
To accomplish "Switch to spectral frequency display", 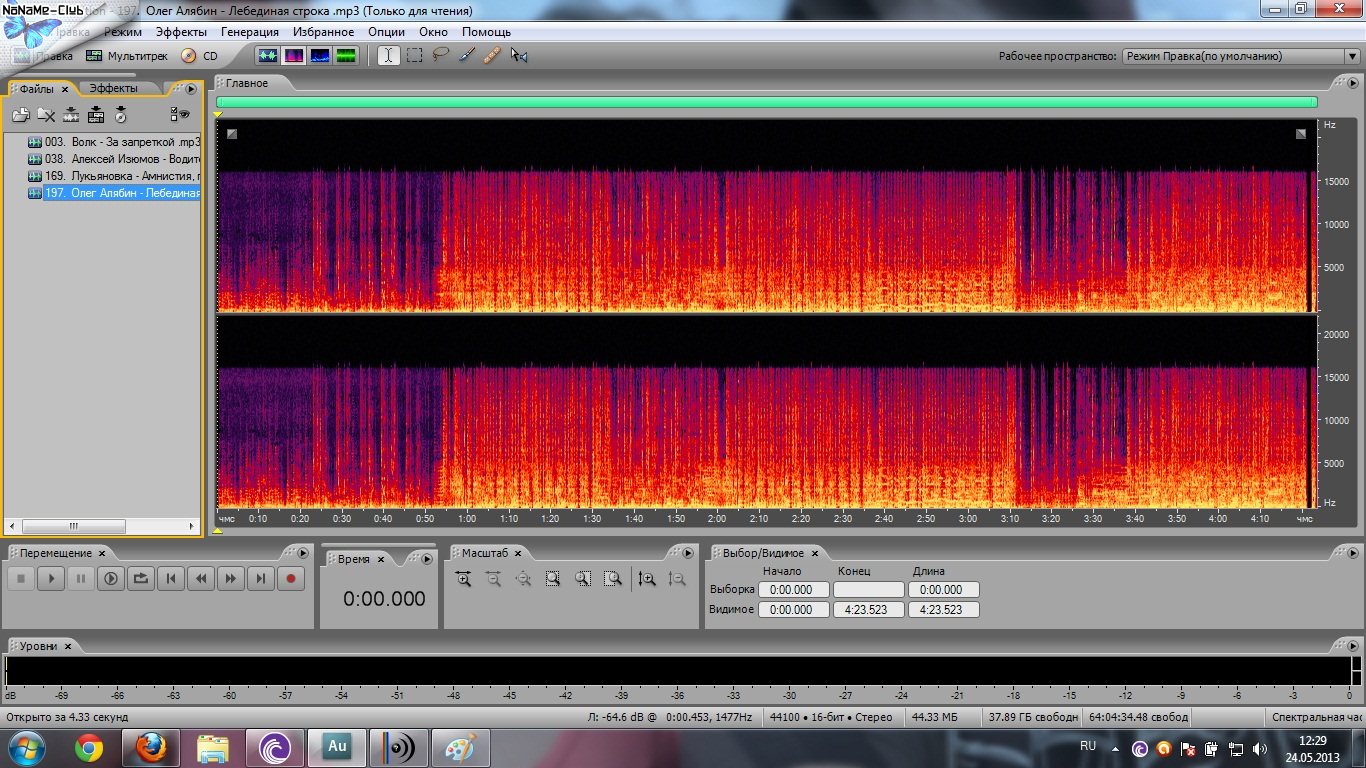I will [294, 56].
